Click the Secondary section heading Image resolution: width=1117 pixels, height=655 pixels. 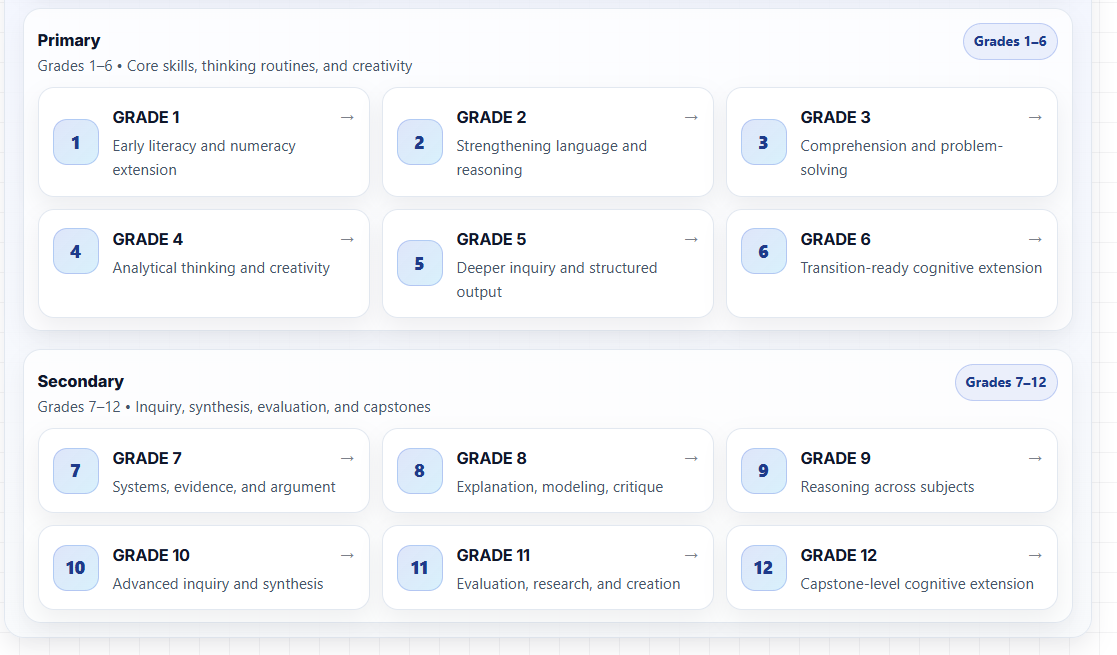tap(81, 381)
